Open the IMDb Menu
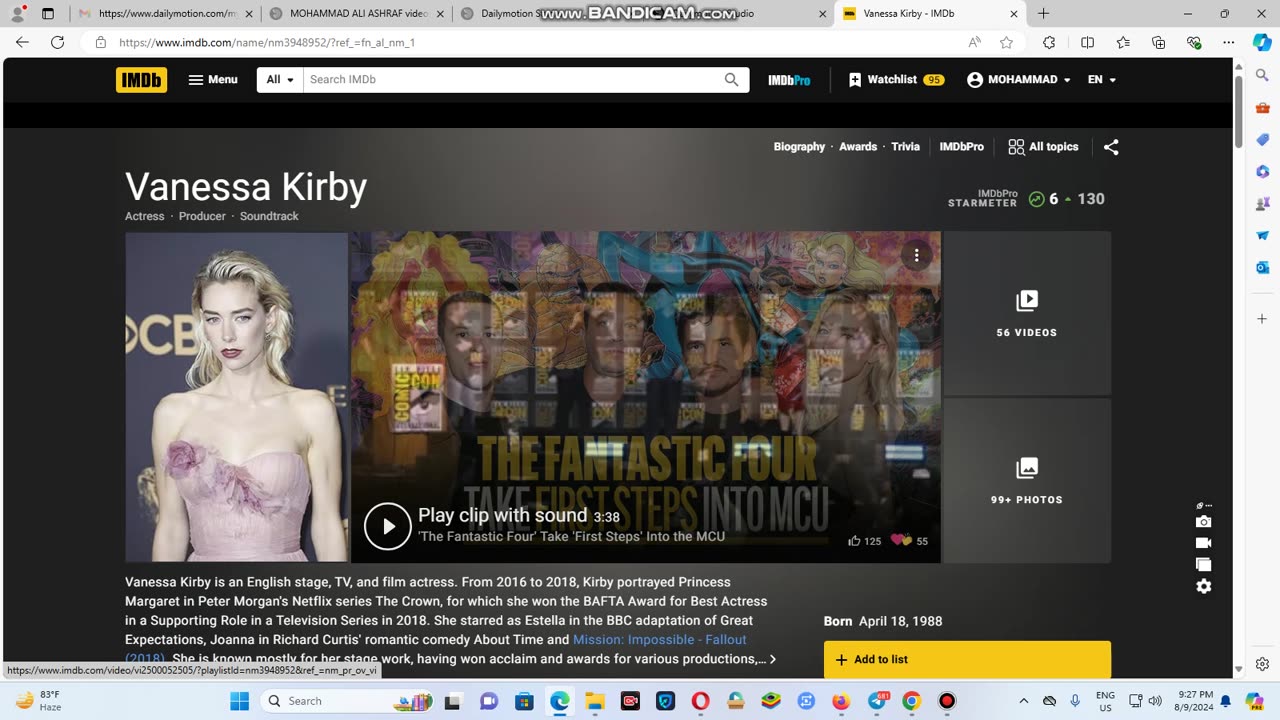Screen dimensions: 1280x720 213,80
